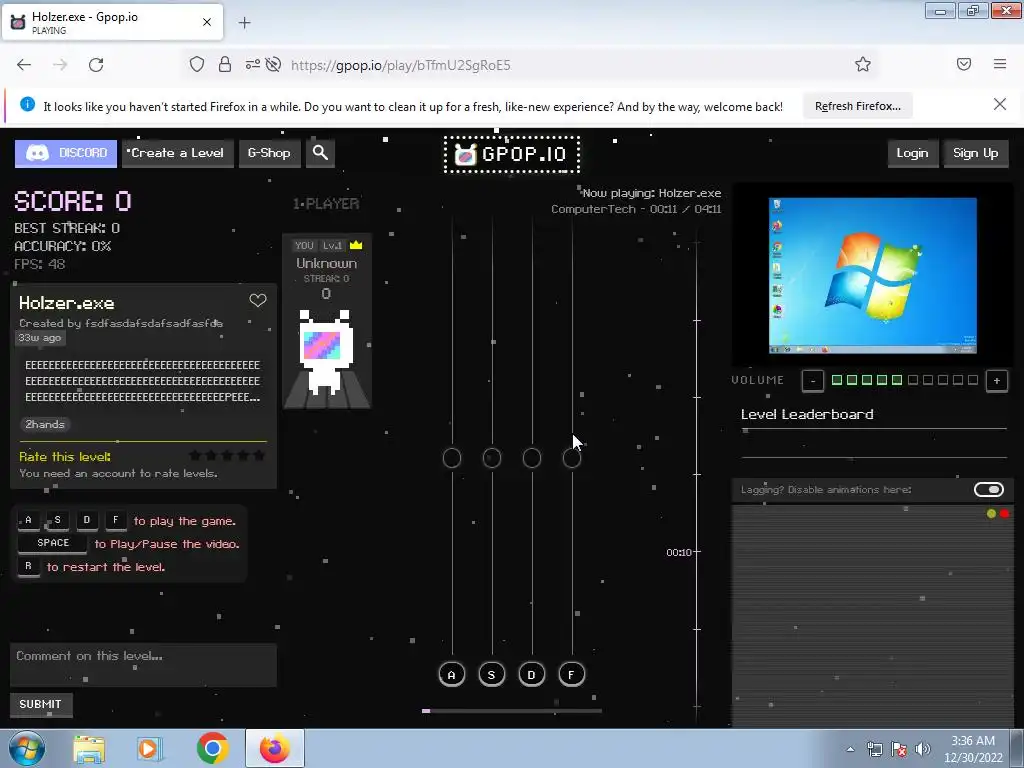Tap the D lane button

pyautogui.click(x=532, y=675)
